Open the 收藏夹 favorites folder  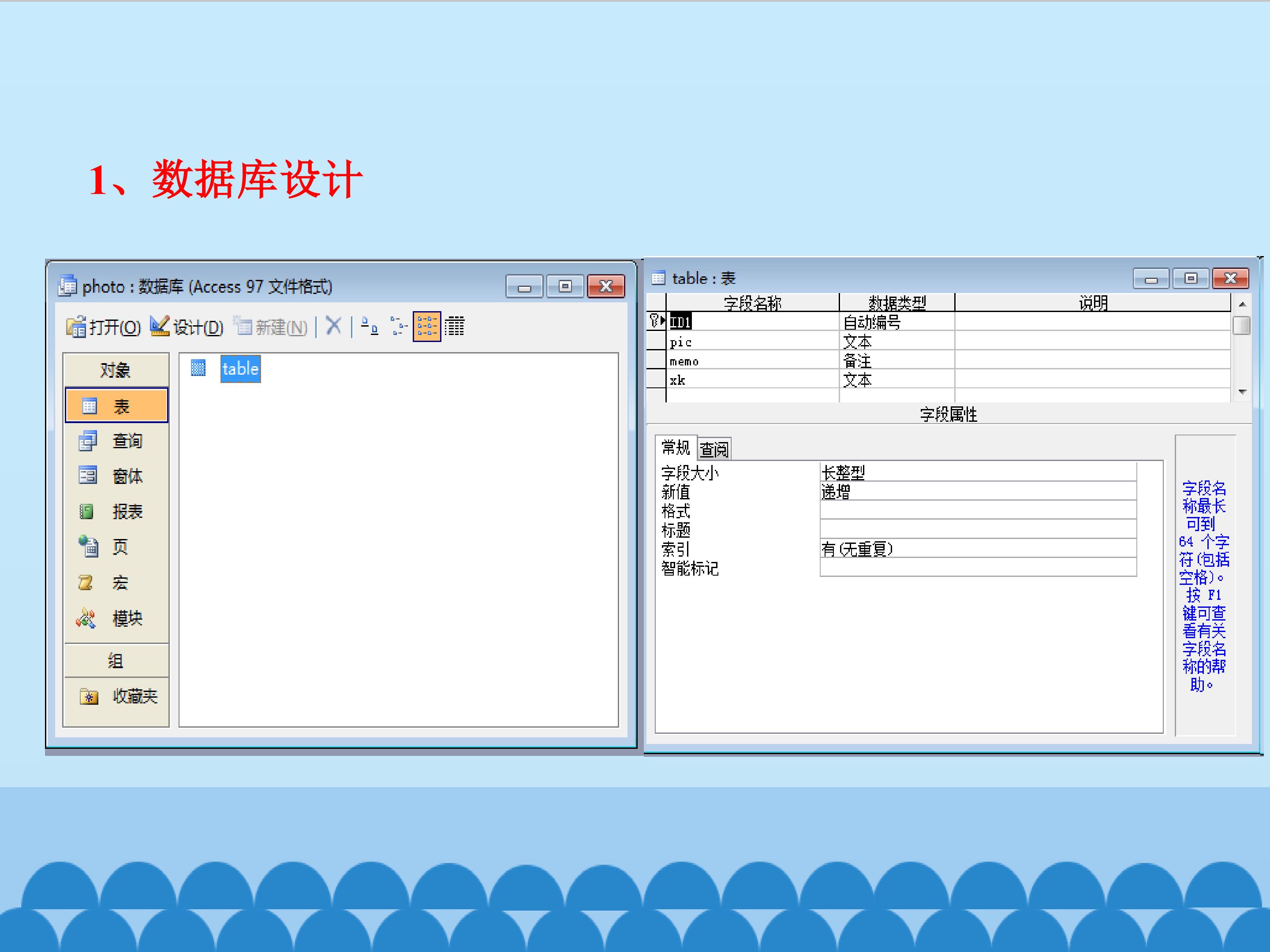[118, 696]
